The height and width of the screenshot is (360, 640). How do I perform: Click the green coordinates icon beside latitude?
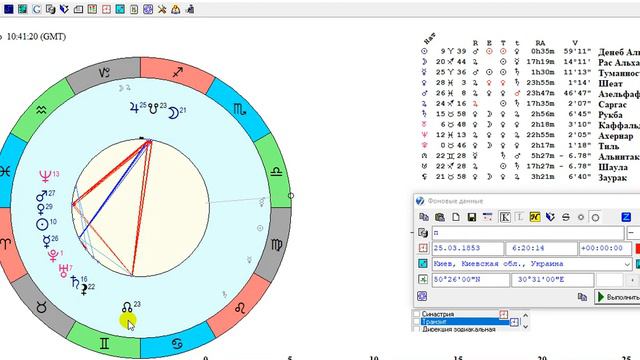click(x=423, y=280)
